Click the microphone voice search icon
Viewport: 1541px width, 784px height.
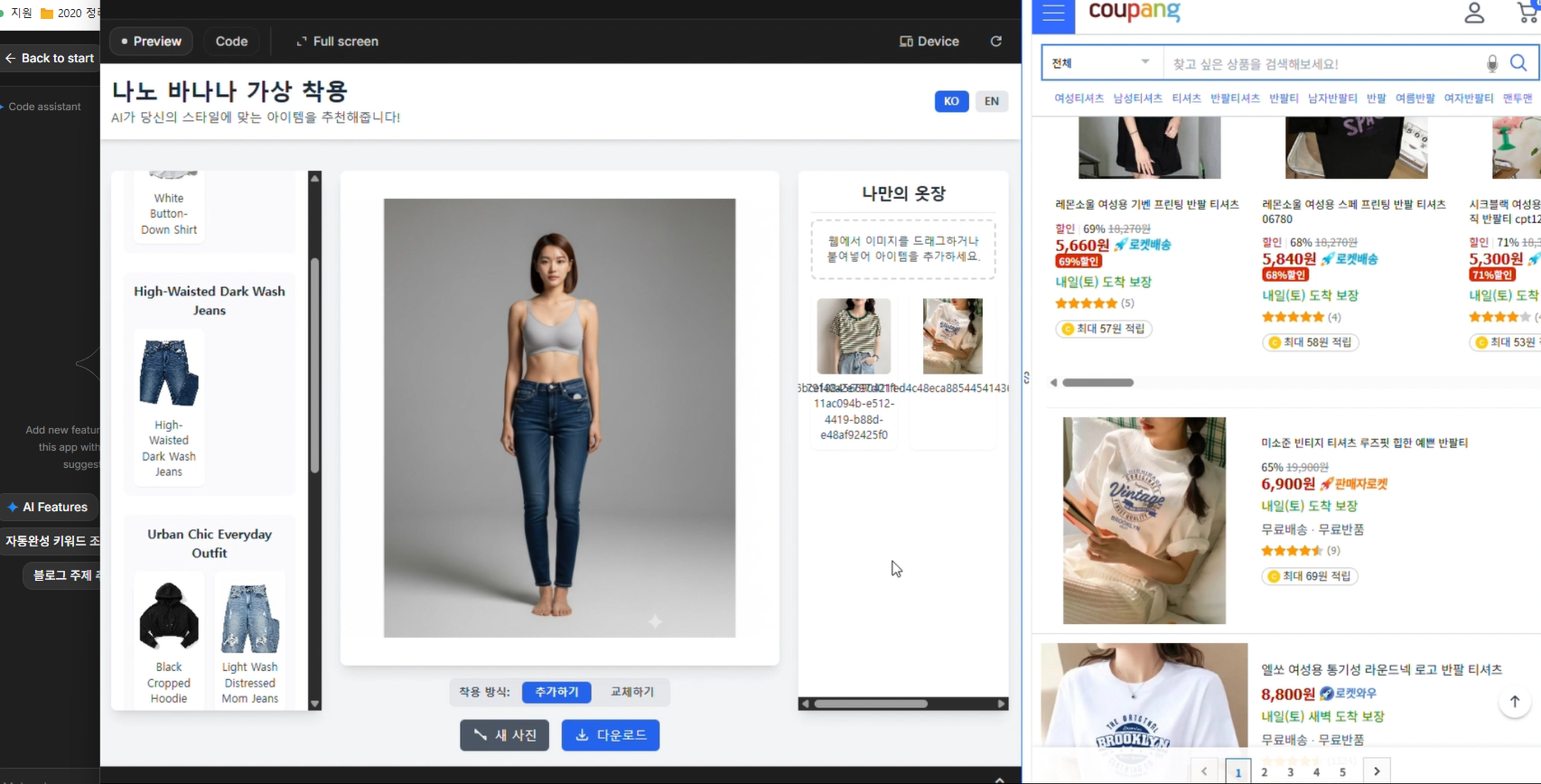(x=1492, y=63)
